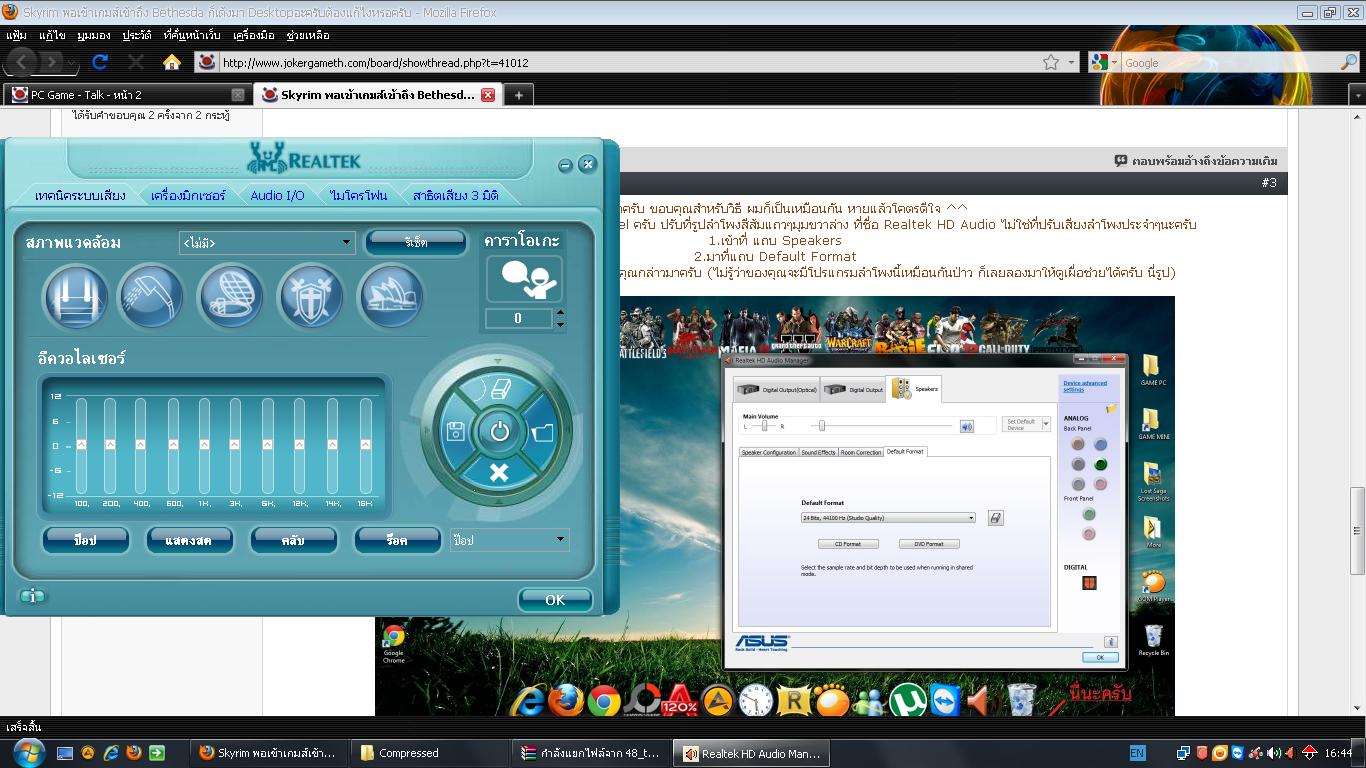The height and width of the screenshot is (768, 1366).
Task: Switch to the สาธิตเสียง 3 มิติ tab
Action: pos(455,195)
